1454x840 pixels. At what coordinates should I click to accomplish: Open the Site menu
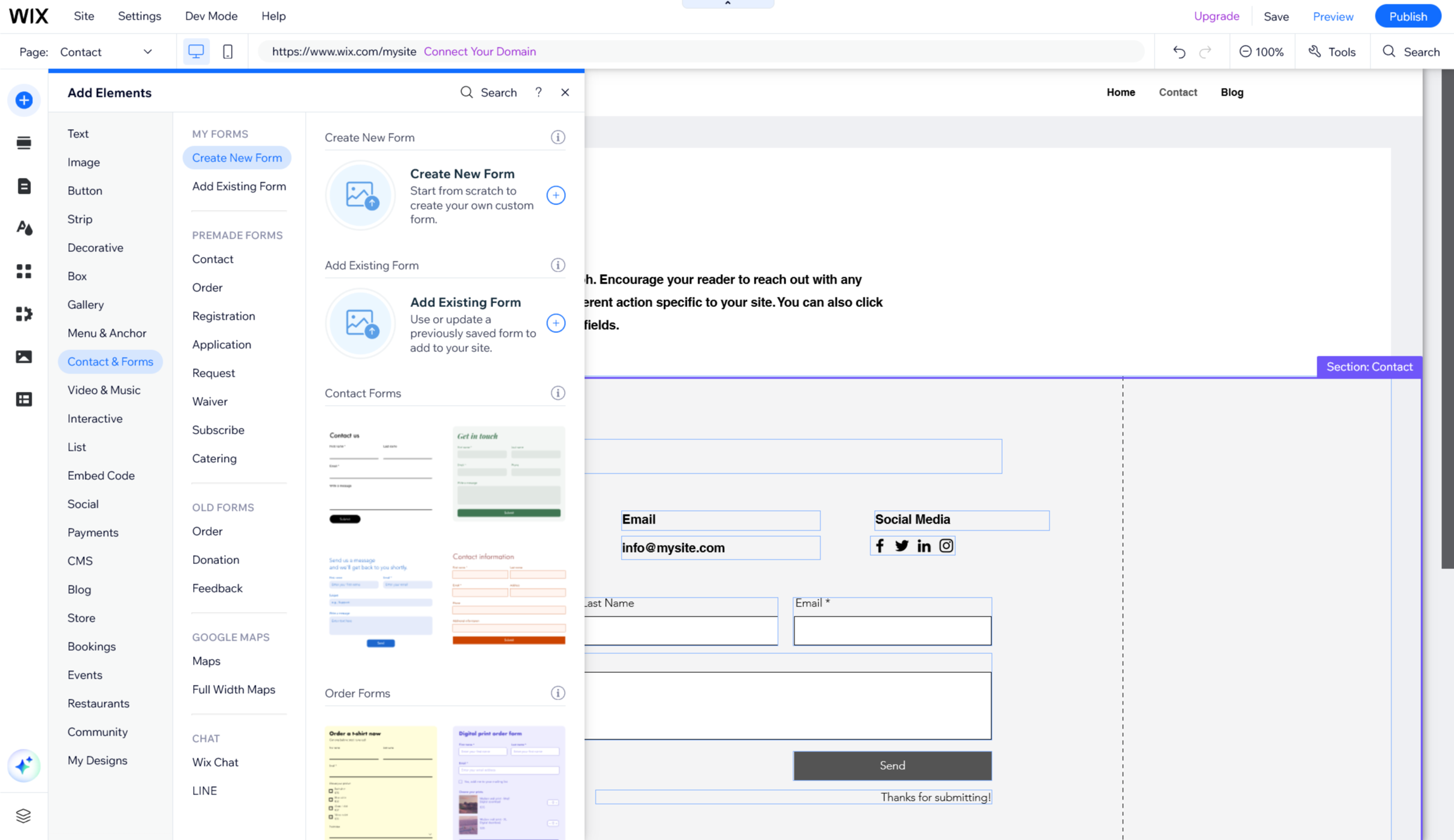click(x=84, y=16)
